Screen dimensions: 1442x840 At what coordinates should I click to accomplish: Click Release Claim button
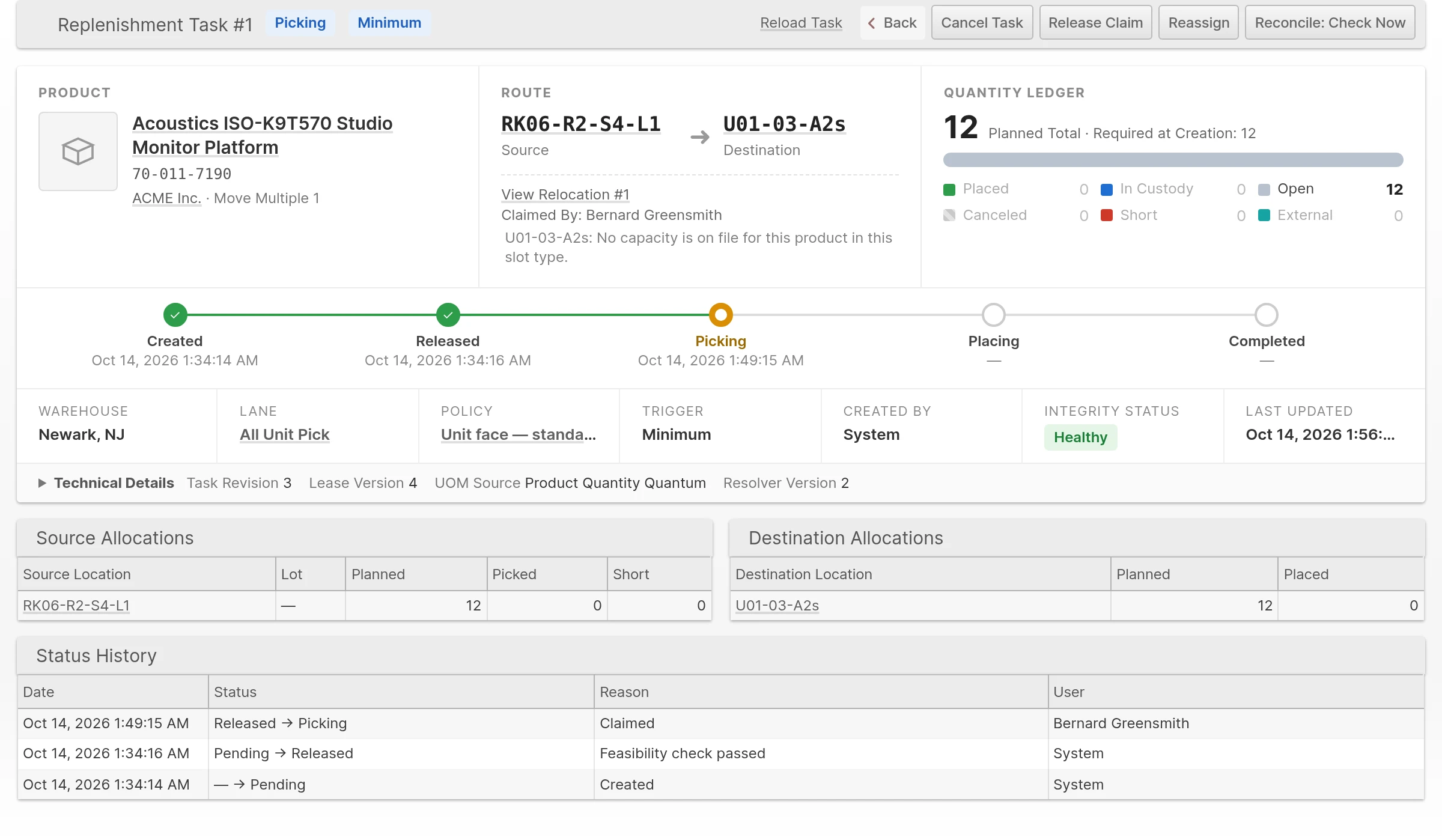click(1095, 23)
